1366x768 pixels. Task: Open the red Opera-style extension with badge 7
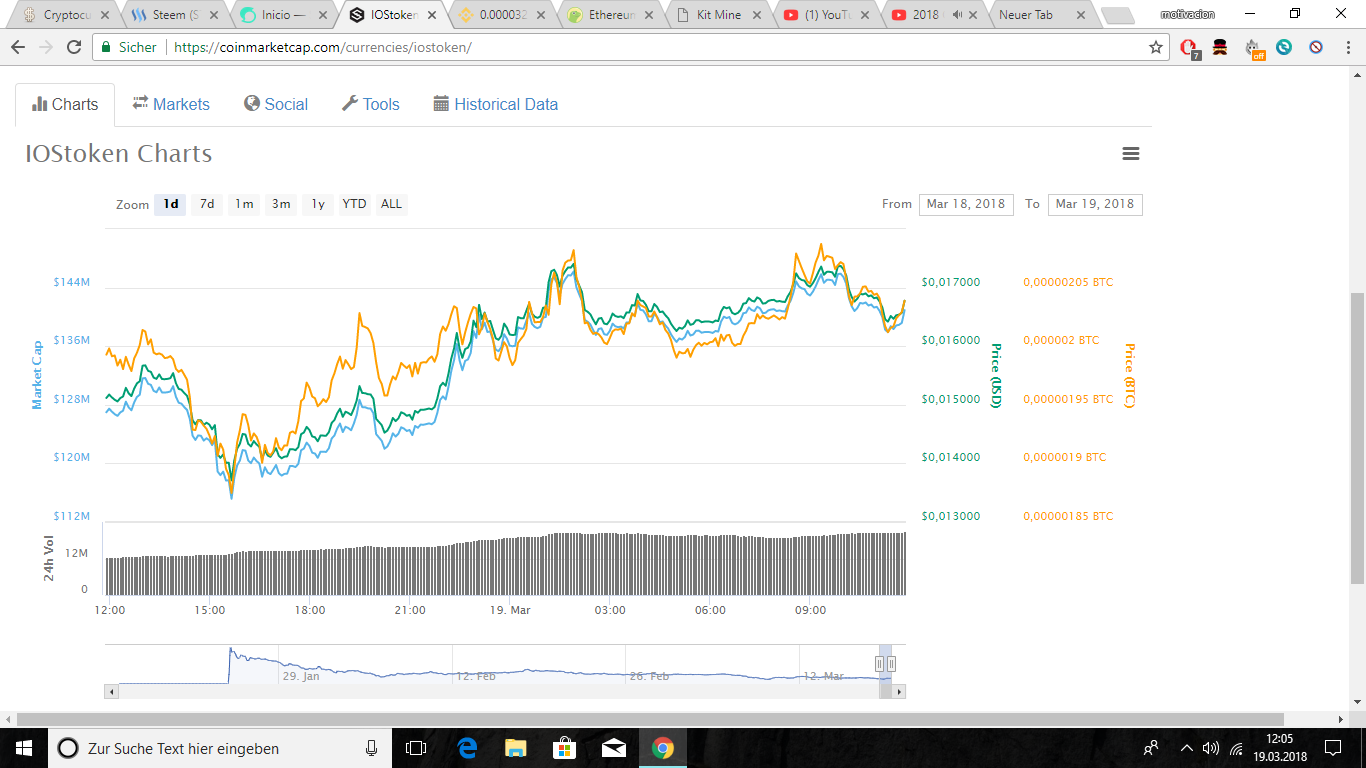pos(1189,48)
